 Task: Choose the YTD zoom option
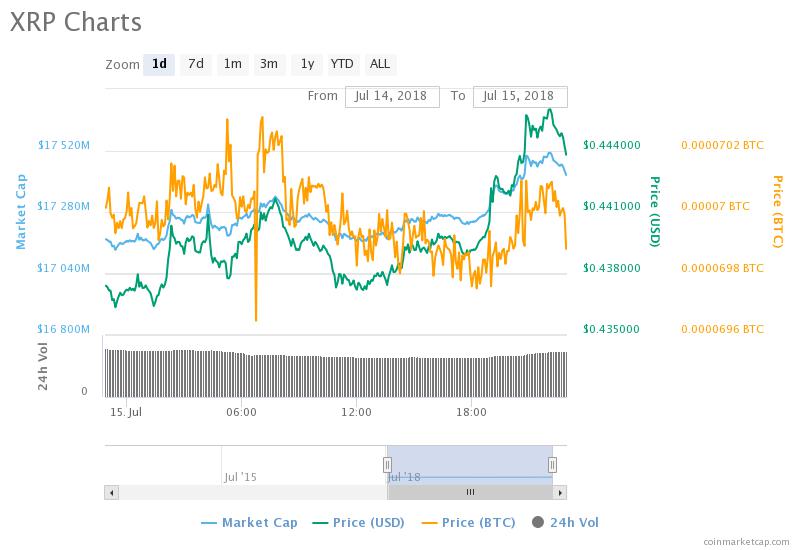(x=342, y=64)
